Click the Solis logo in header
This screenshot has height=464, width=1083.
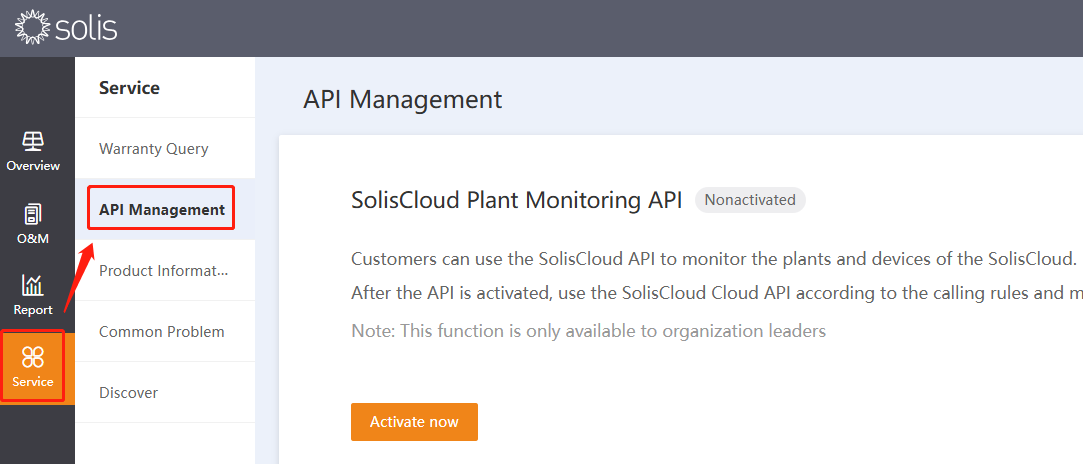point(66,28)
